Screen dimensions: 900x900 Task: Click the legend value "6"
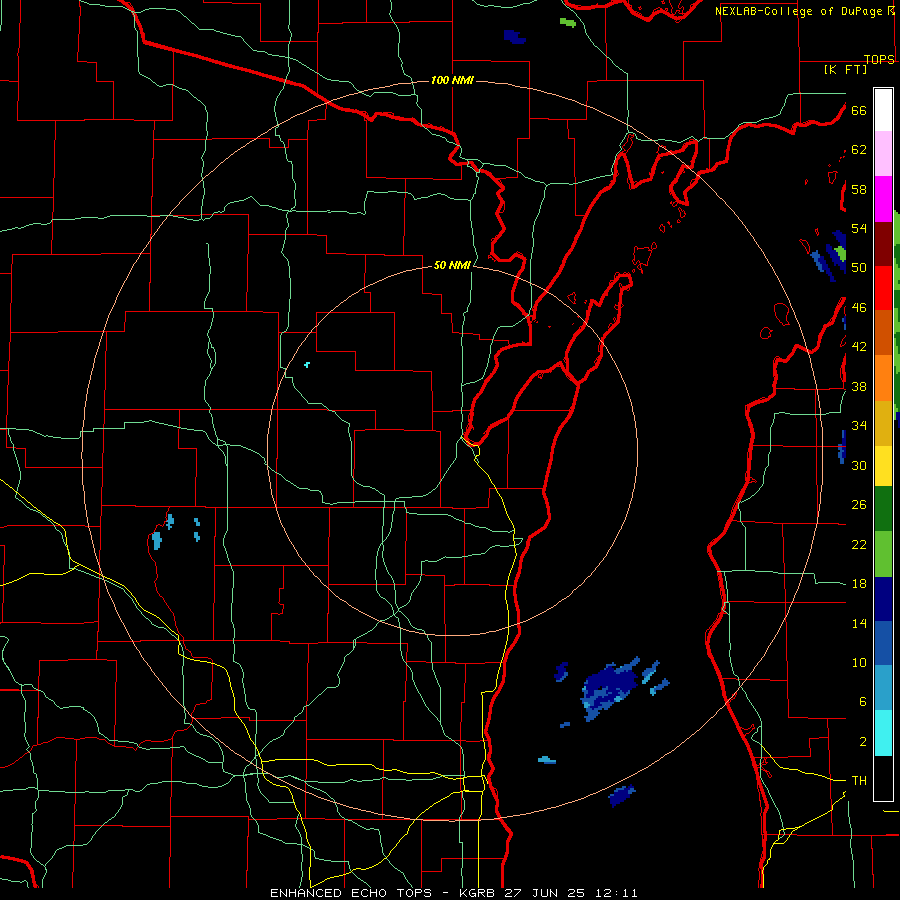point(863,702)
